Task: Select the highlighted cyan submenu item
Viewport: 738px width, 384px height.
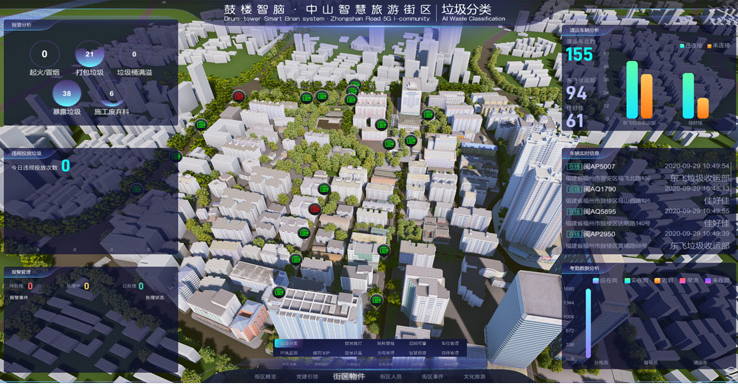Action: pos(289,344)
